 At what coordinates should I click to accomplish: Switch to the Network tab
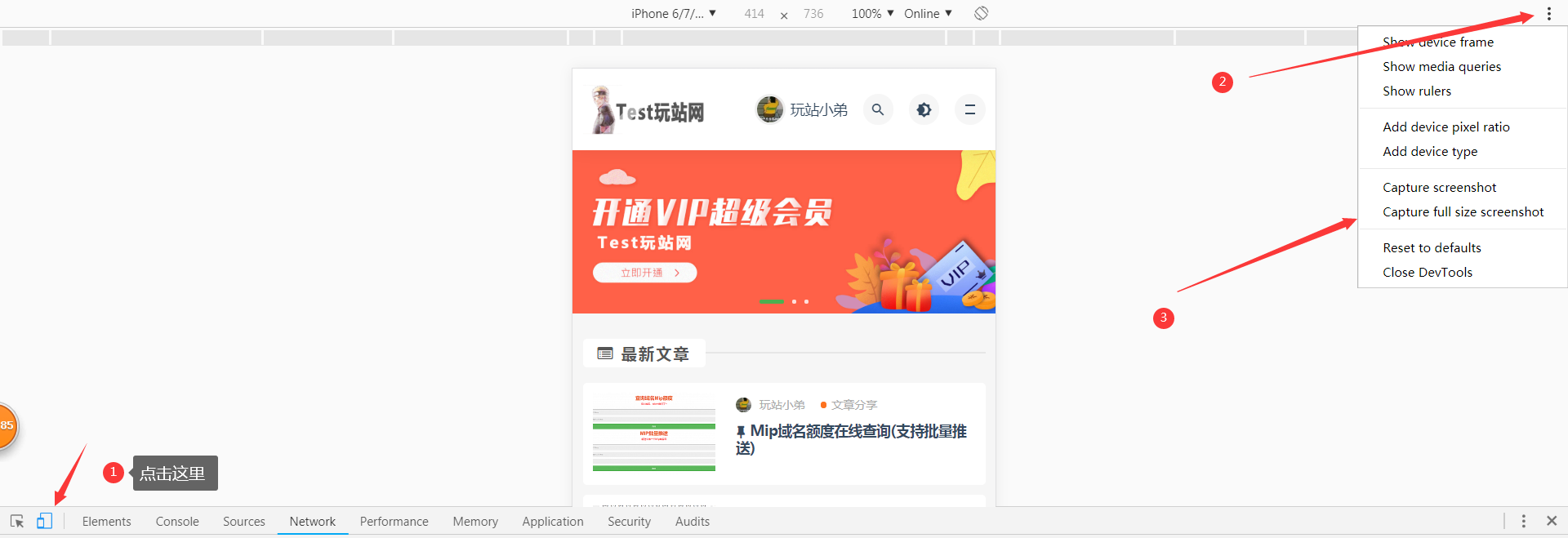[x=313, y=522]
